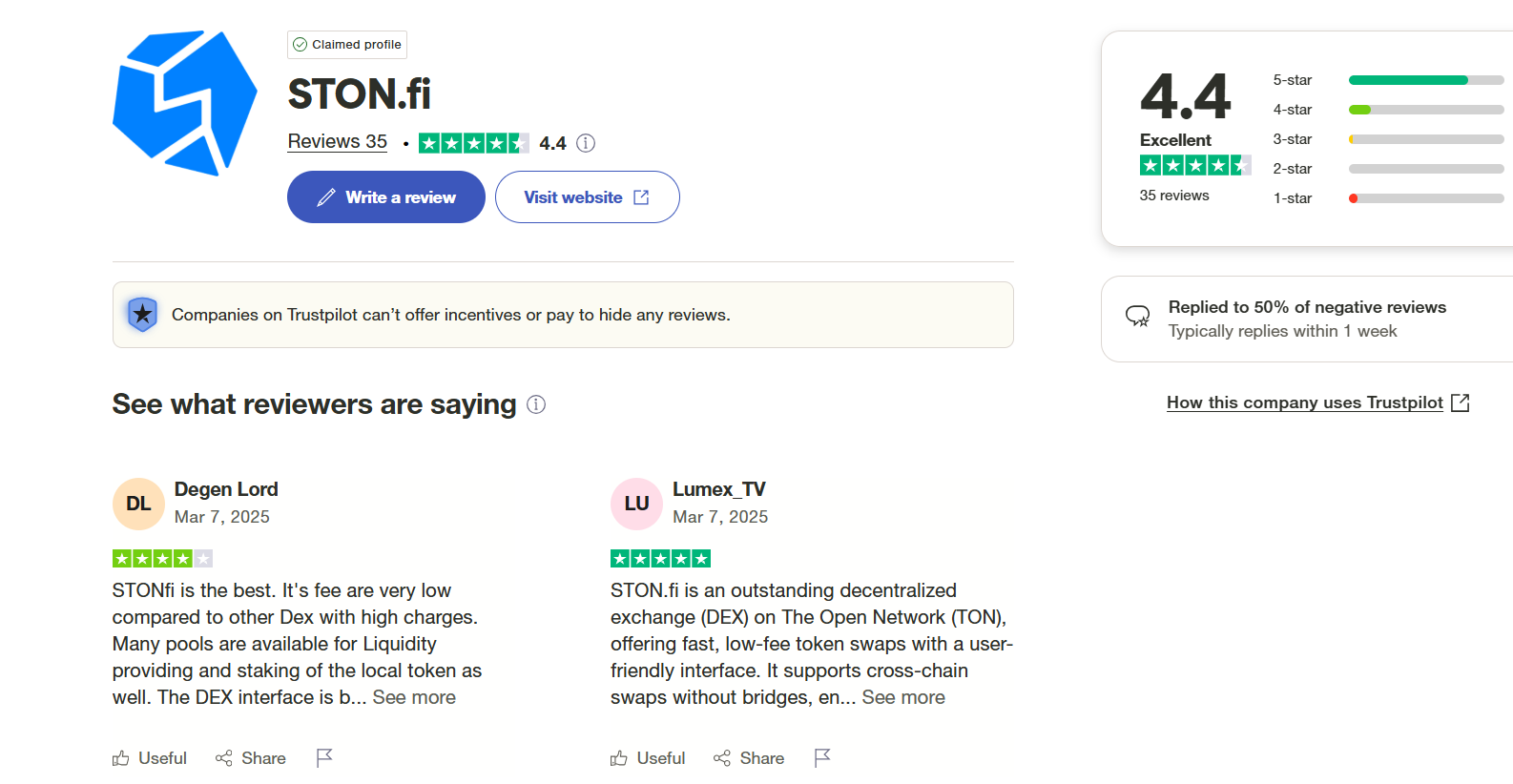Mark Degen Lord's review as Useful
The height and width of the screenshot is (784, 1513).
[x=150, y=758]
